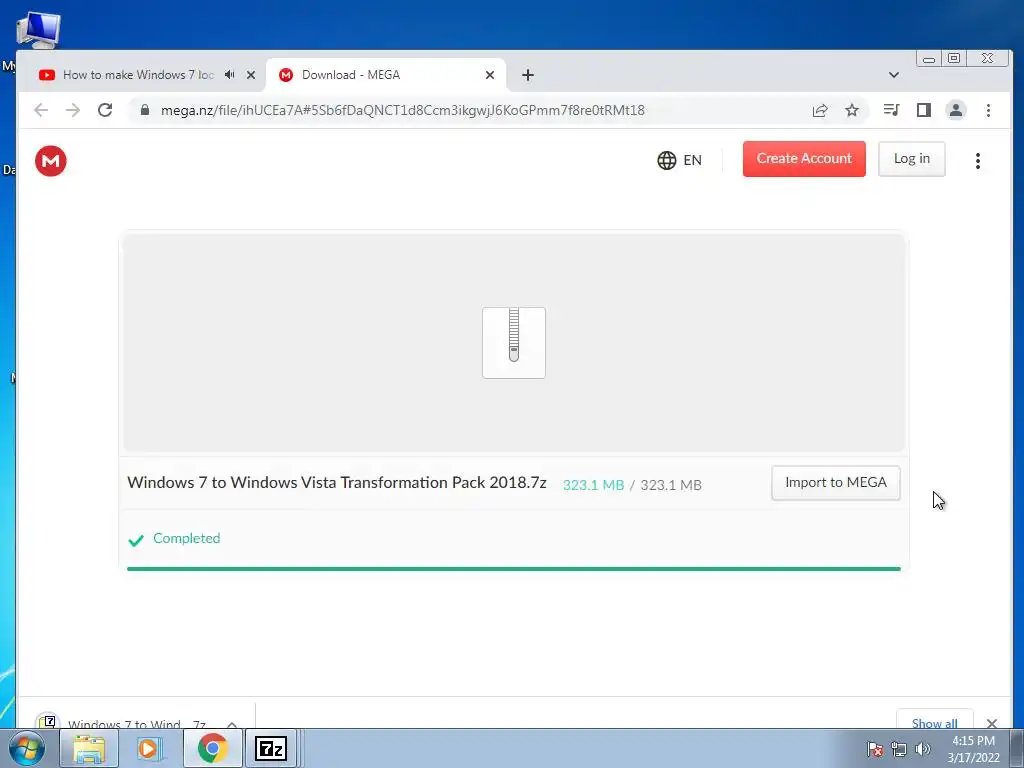The width and height of the screenshot is (1024, 768).
Task: Open Chrome main menu three dots
Action: pos(989,110)
